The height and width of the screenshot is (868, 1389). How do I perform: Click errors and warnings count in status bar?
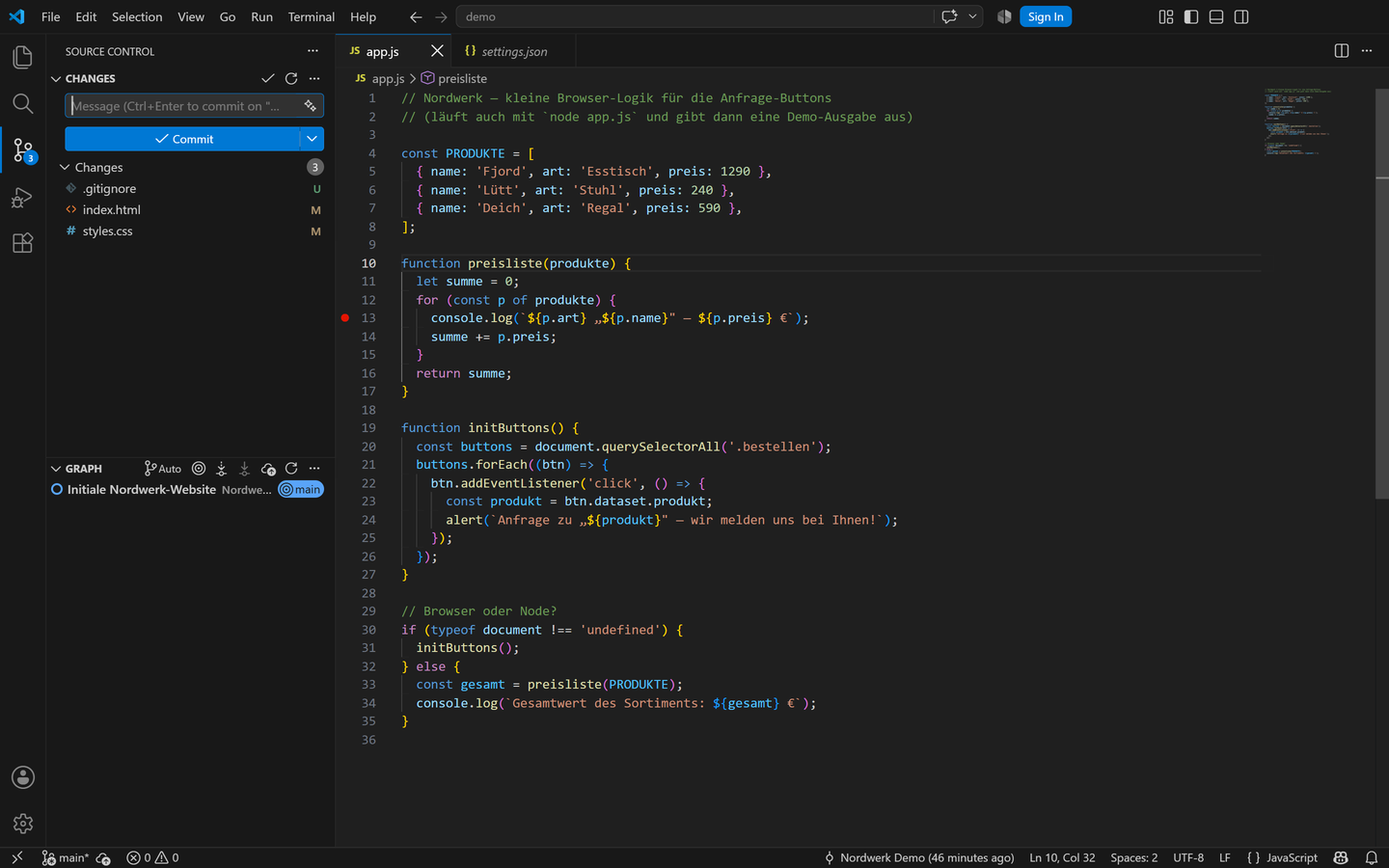click(x=152, y=857)
